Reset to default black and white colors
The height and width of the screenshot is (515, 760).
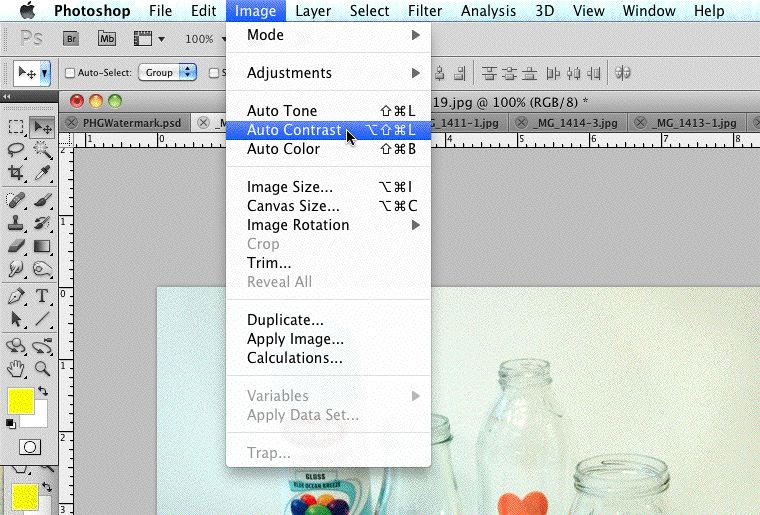pos(10,424)
